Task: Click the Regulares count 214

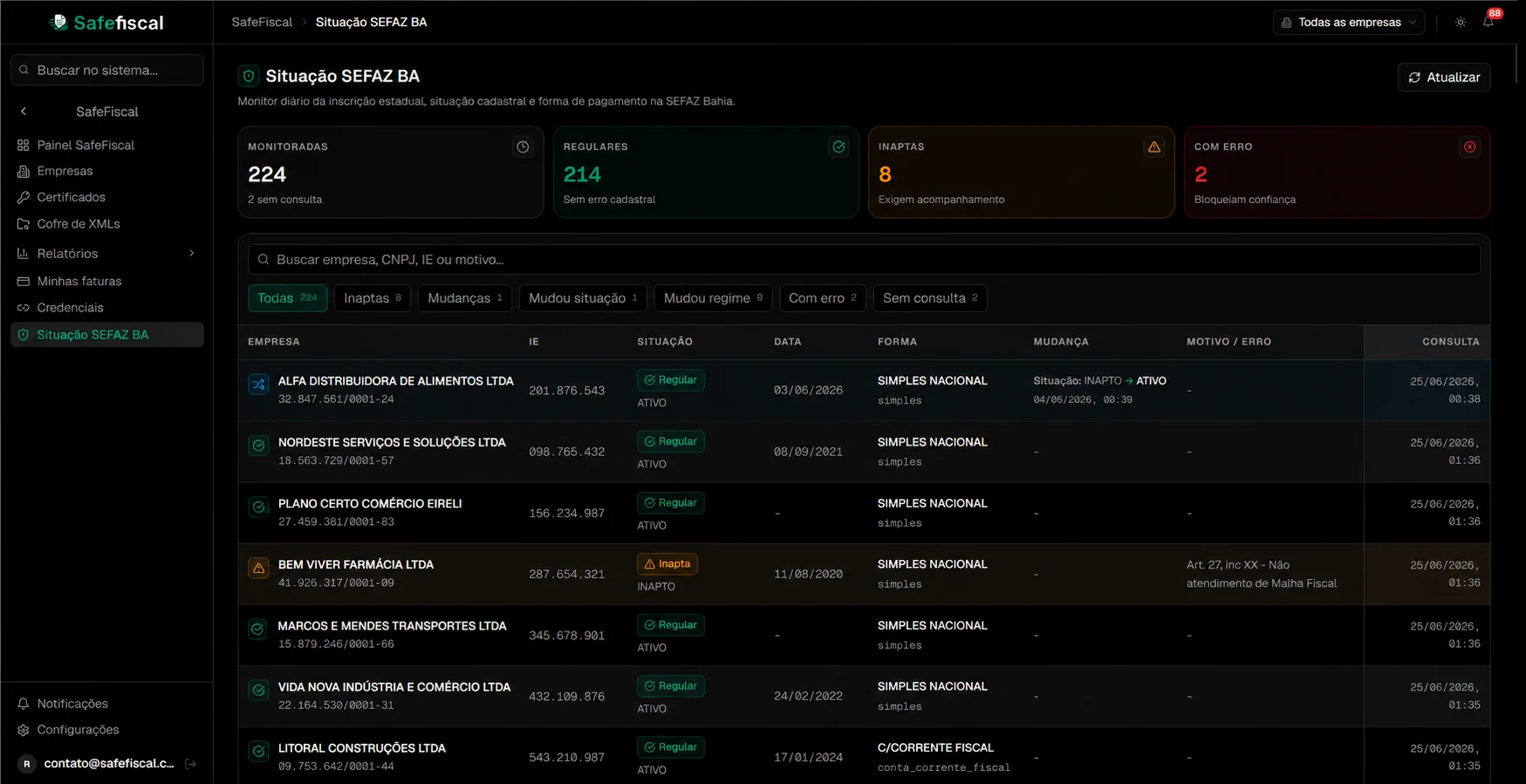Action: pos(582,174)
